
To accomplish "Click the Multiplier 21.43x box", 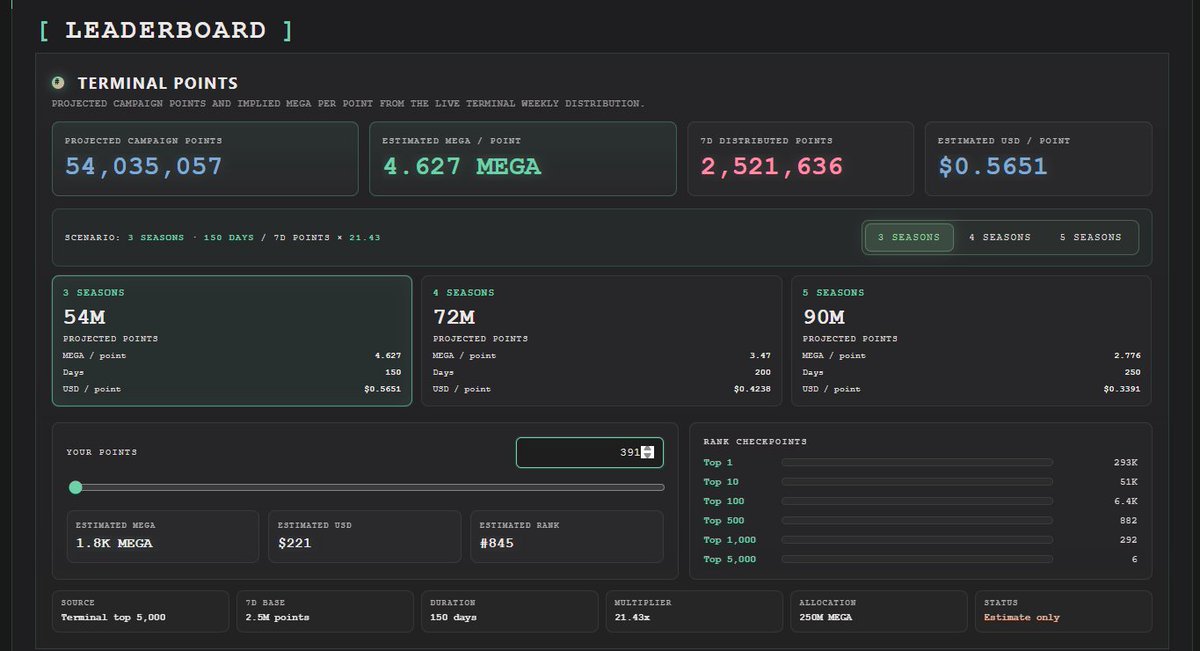I will coord(694,611).
